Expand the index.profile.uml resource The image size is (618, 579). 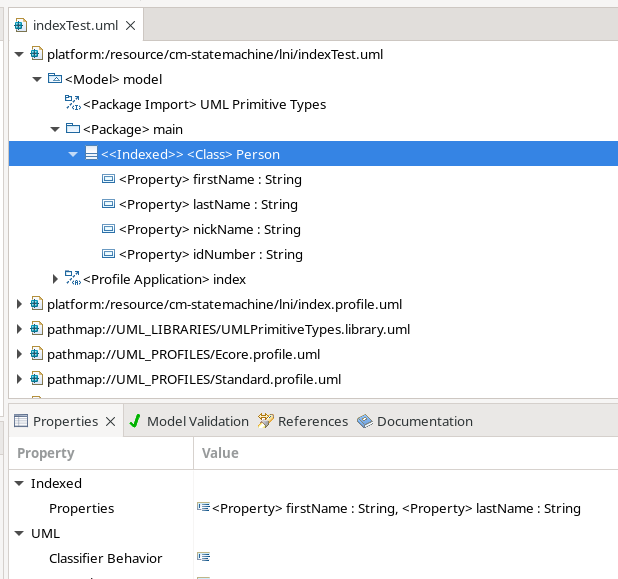(20, 304)
